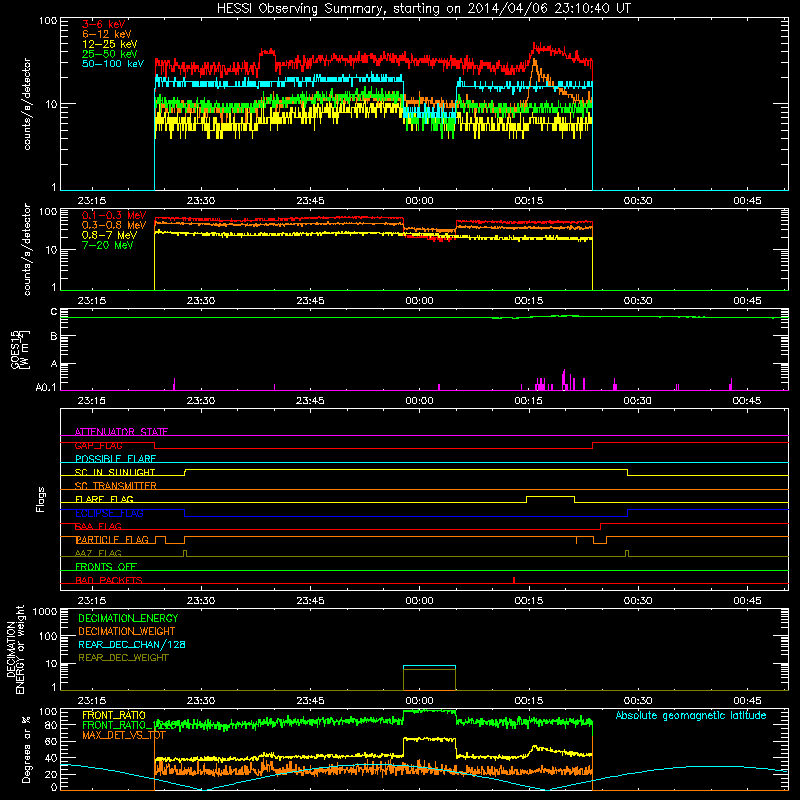
Task: Select the GAP_FLAG label
Action: pos(98,445)
